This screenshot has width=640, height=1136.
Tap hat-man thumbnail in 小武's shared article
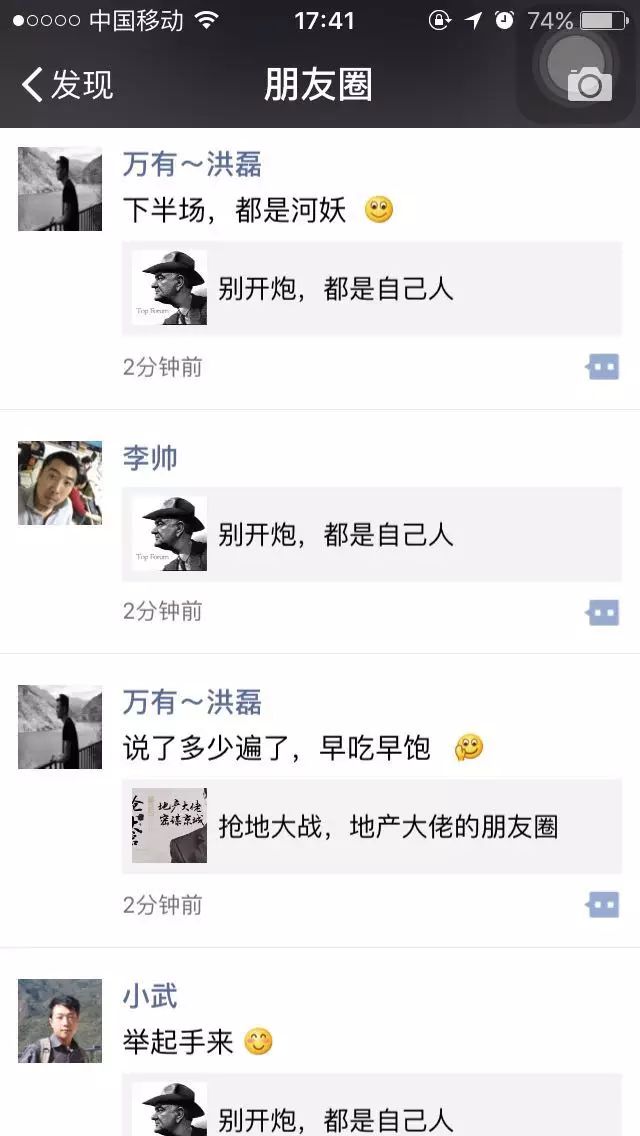170,1109
